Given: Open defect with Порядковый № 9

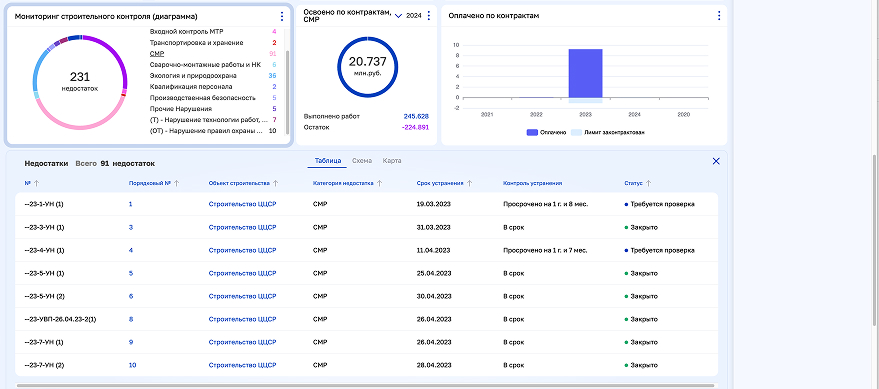Looking at the screenshot, I should tap(131, 342).
